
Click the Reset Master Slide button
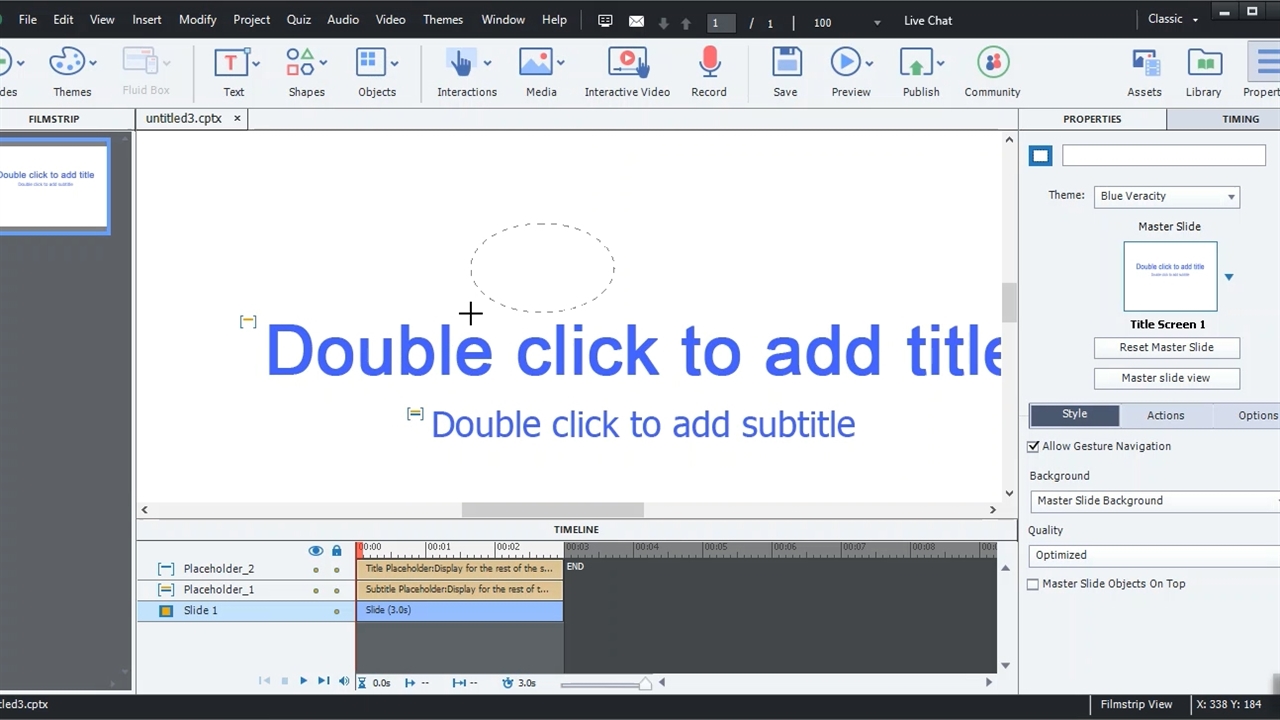click(1166, 347)
